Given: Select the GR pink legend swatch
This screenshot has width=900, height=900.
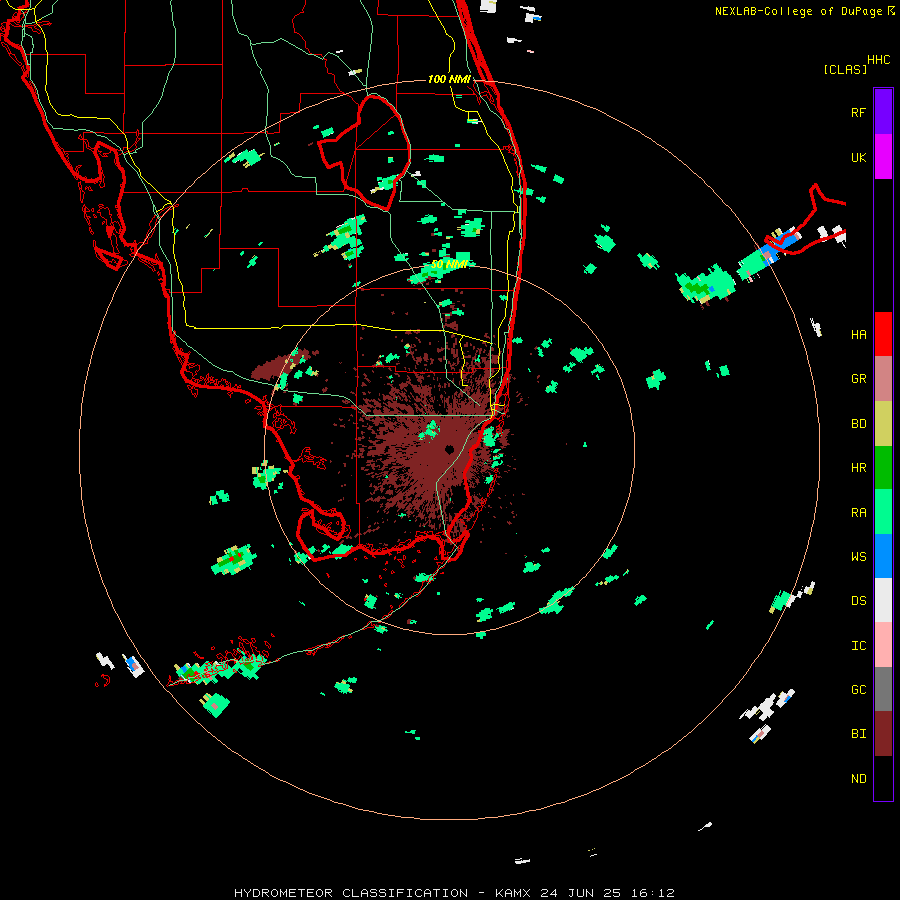Looking at the screenshot, I should click(883, 379).
